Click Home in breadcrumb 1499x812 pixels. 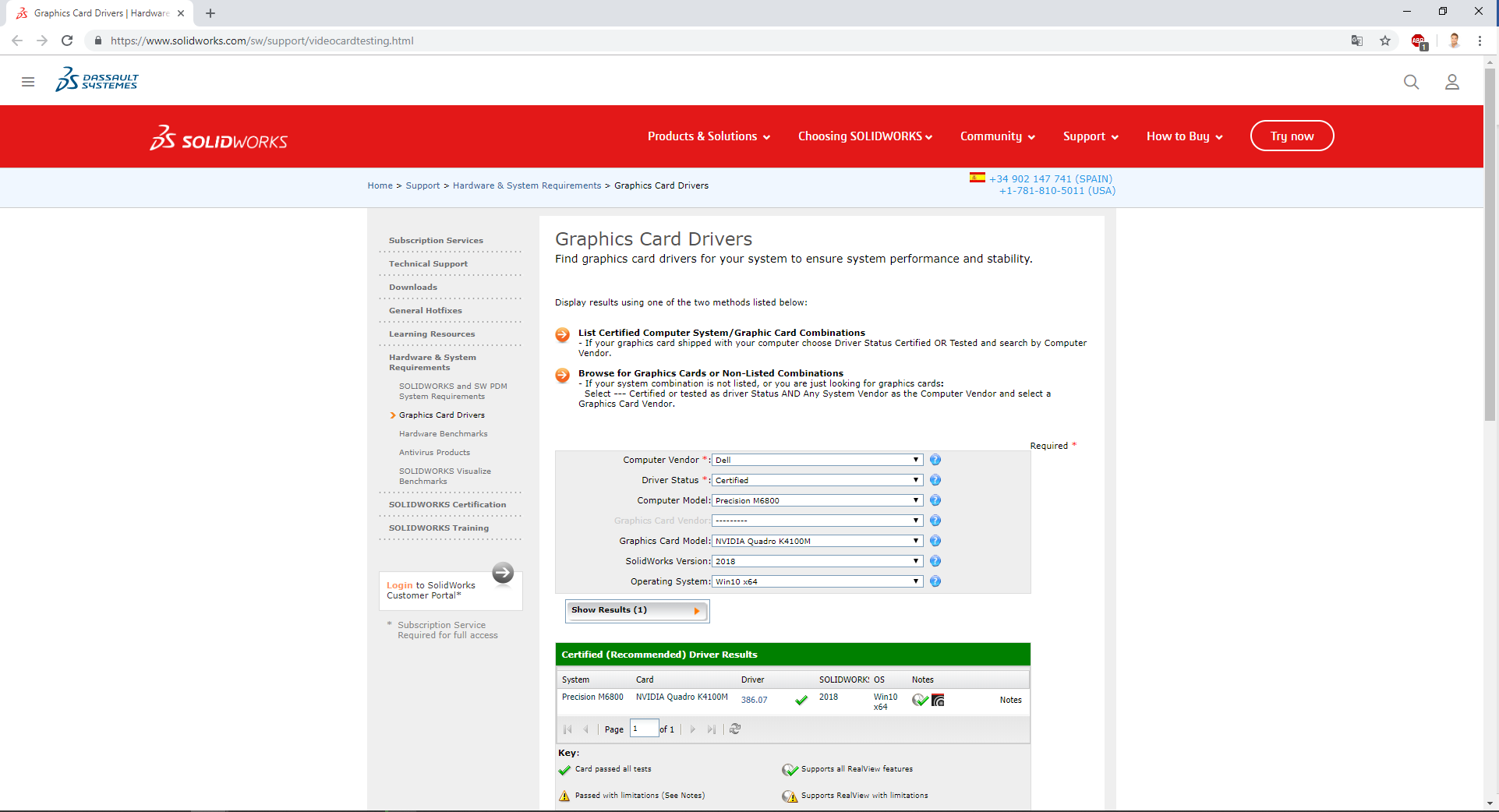click(x=380, y=185)
